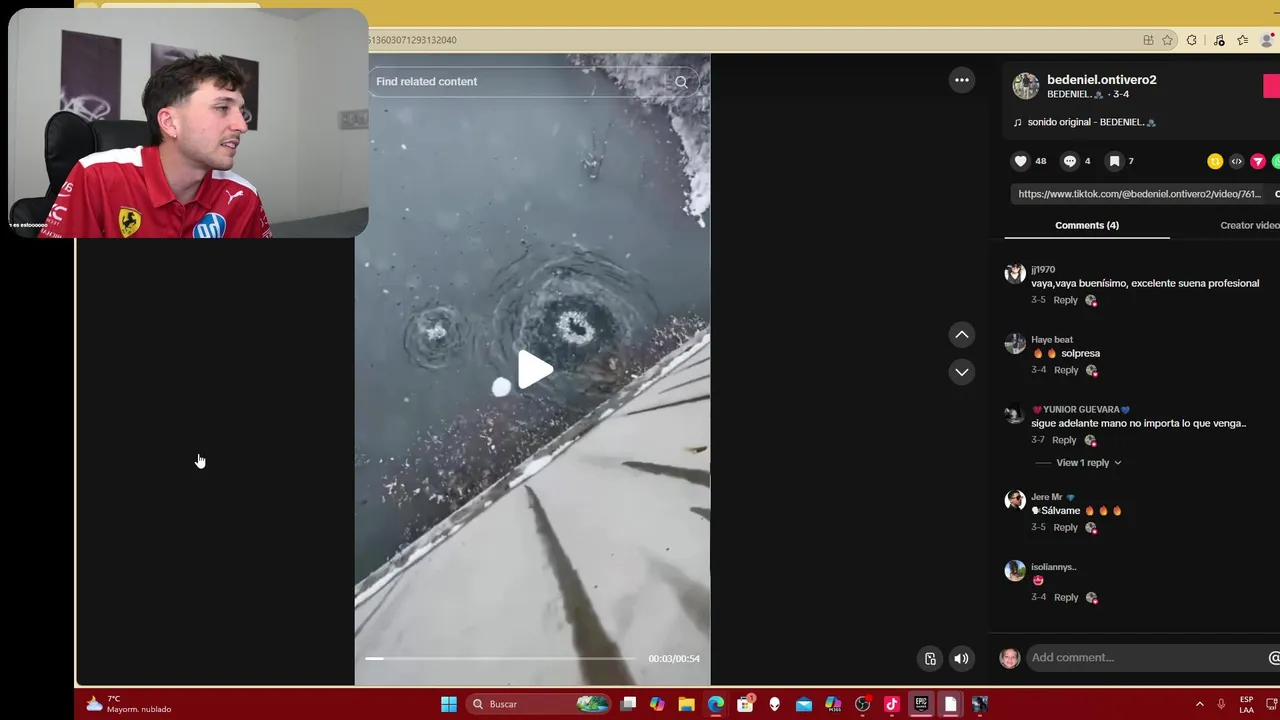Share via the red send icon
This screenshot has width=1280, height=720.
[x=1258, y=161]
